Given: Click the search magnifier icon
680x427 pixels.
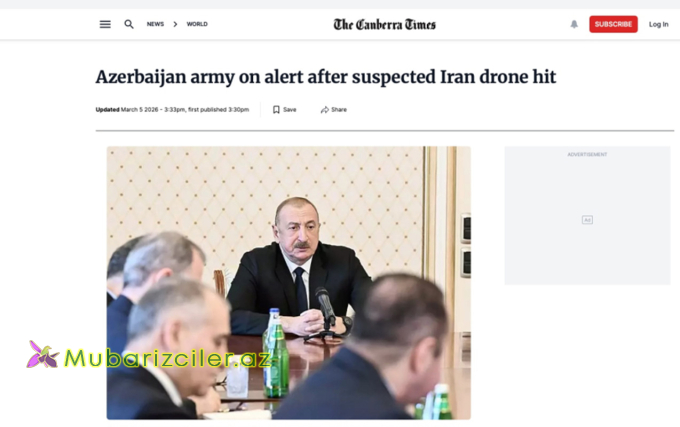Looking at the screenshot, I should pyautogui.click(x=129, y=24).
